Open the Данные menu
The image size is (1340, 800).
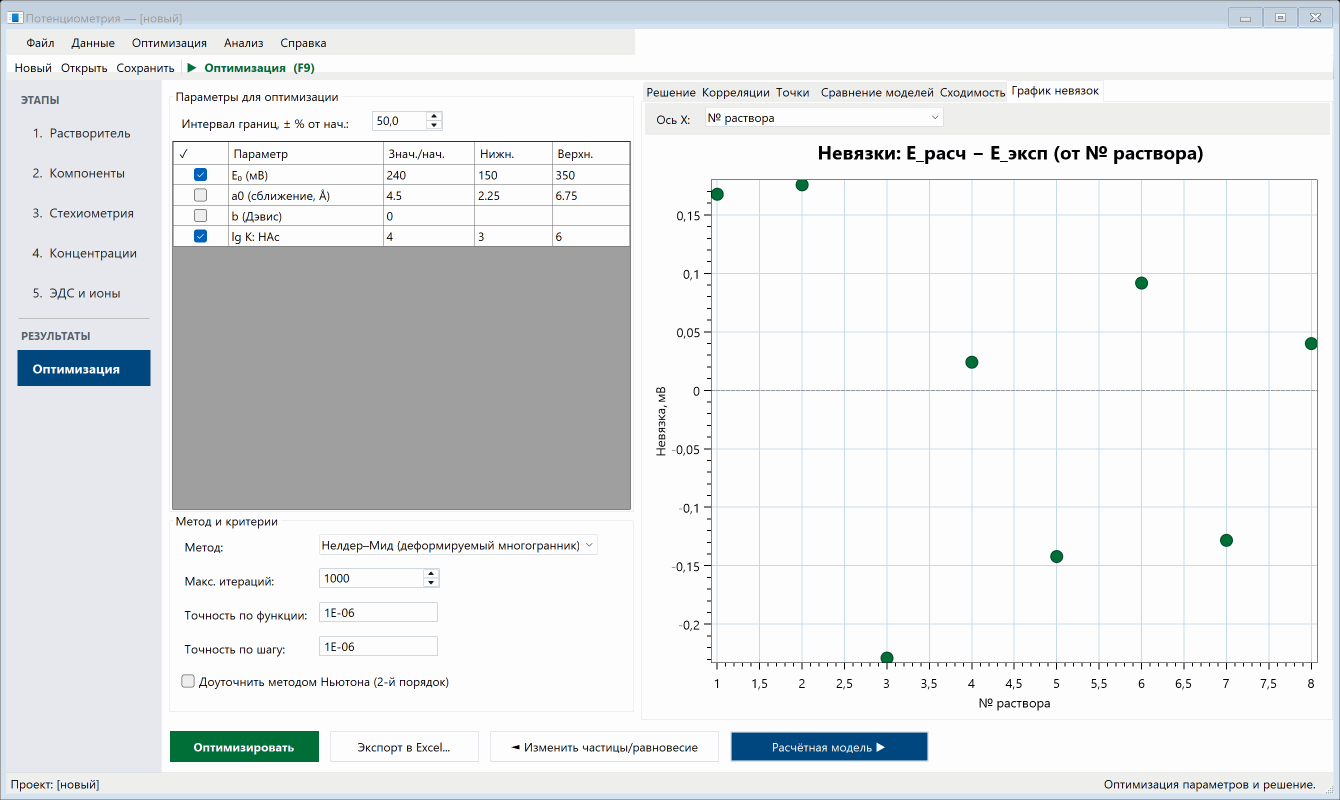93,43
